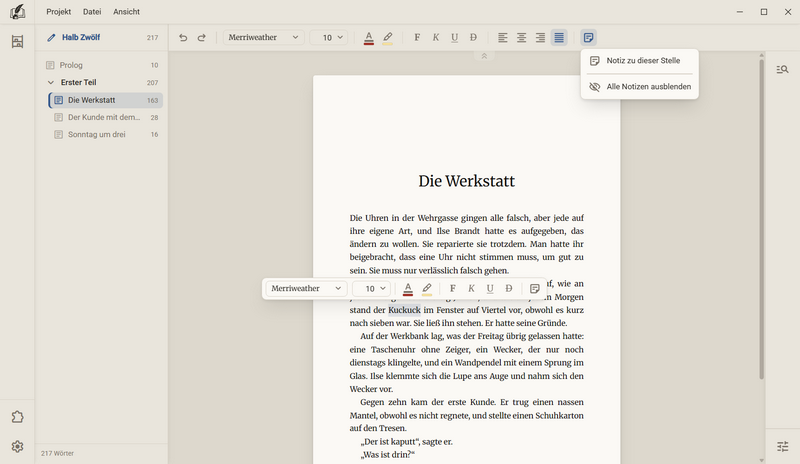Open the sliders options icon at bottom right
The height and width of the screenshot is (464, 800).
pyautogui.click(x=782, y=447)
